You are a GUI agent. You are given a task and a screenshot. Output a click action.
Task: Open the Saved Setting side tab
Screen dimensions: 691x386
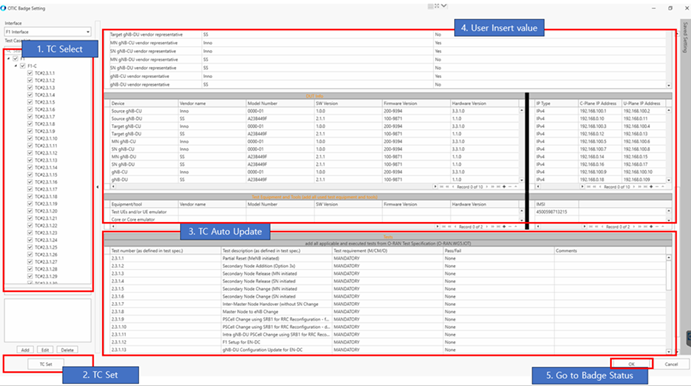pos(685,37)
